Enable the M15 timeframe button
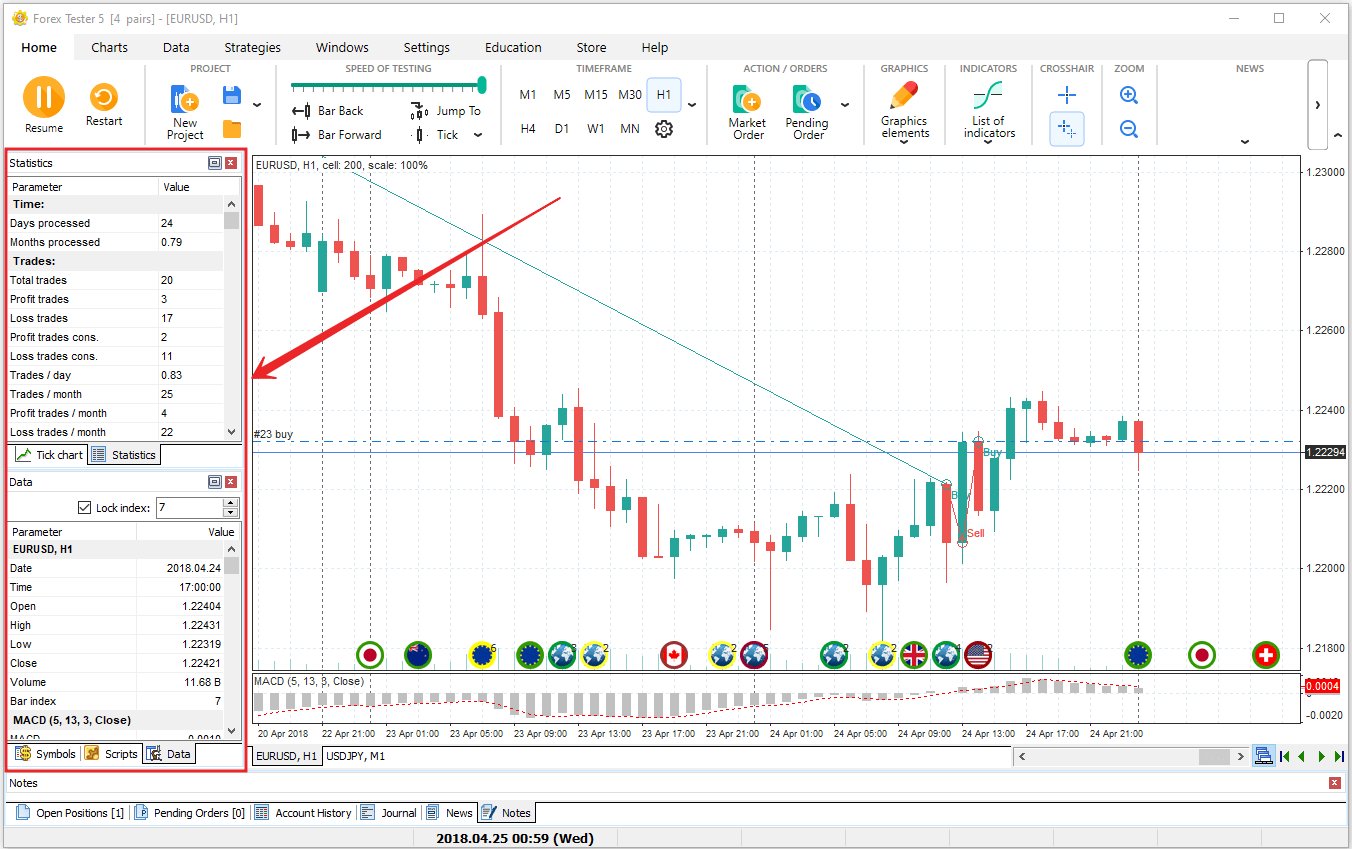This screenshot has height=849, width=1352. tap(596, 95)
